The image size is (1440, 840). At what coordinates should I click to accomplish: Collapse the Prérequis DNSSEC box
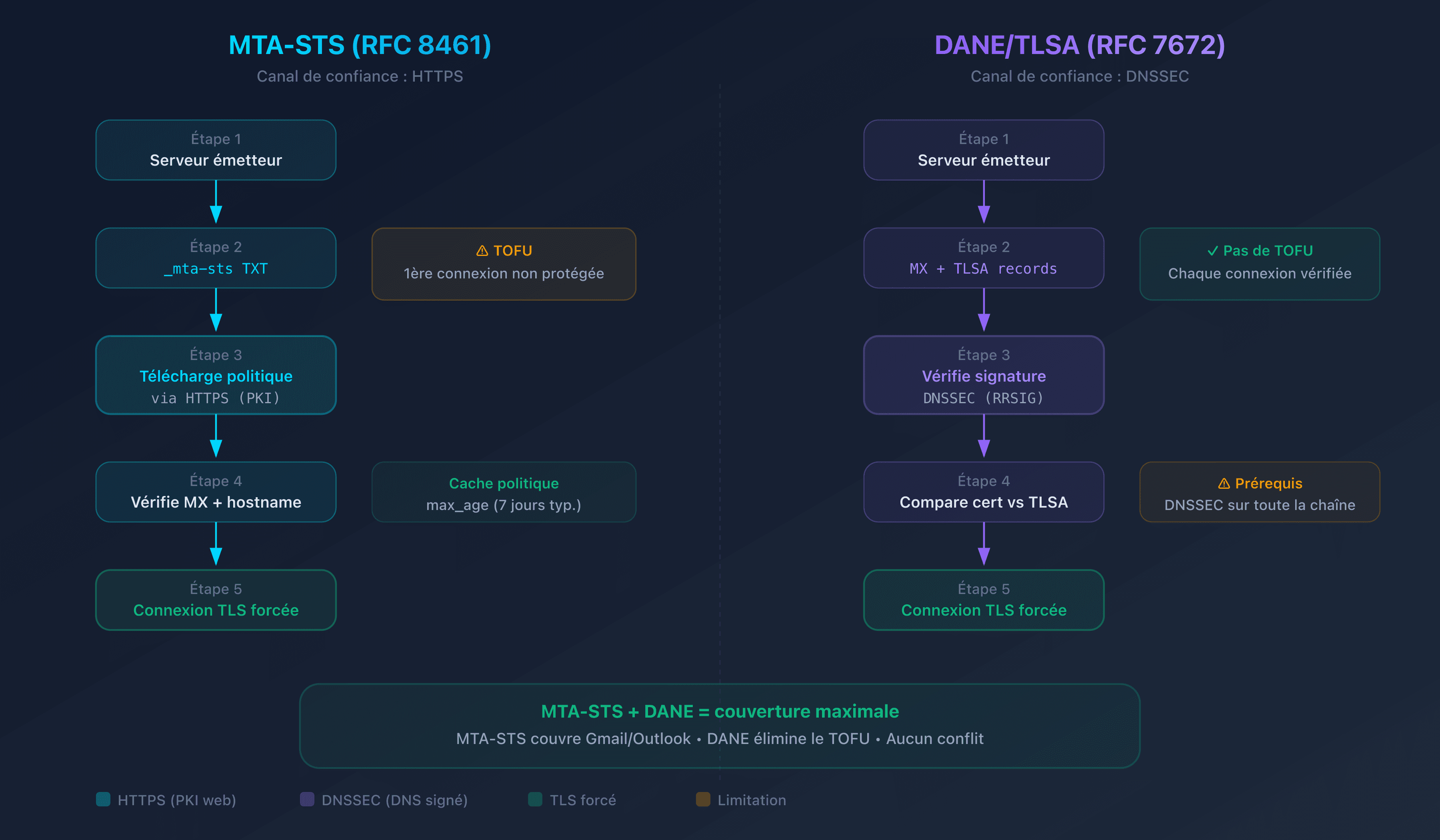[1260, 492]
